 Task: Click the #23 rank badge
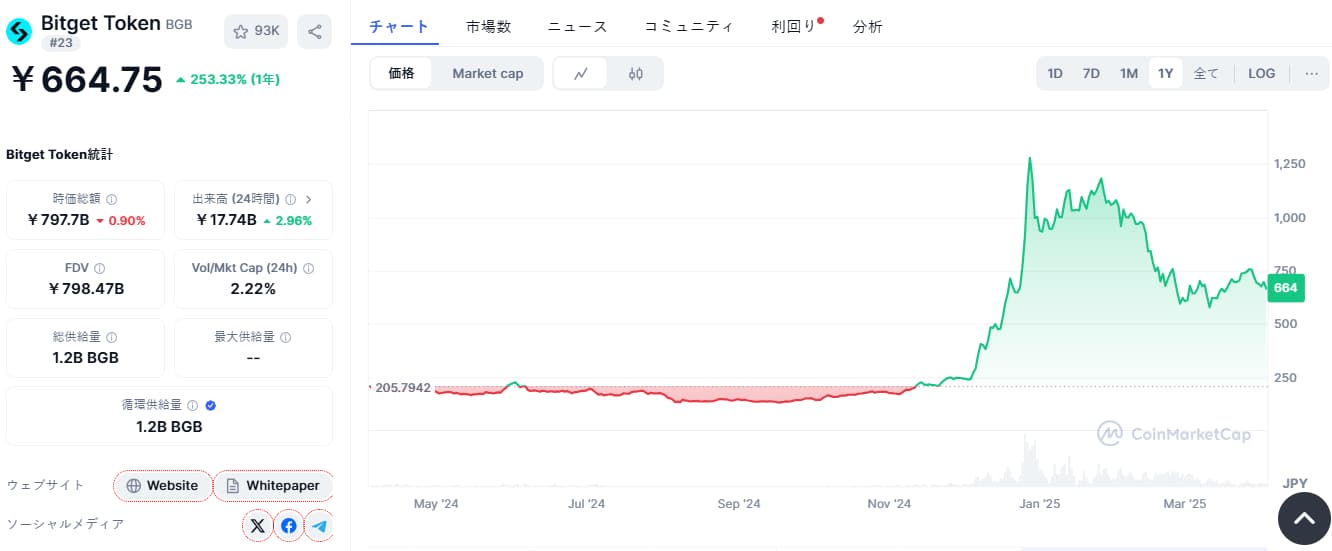tap(60, 42)
